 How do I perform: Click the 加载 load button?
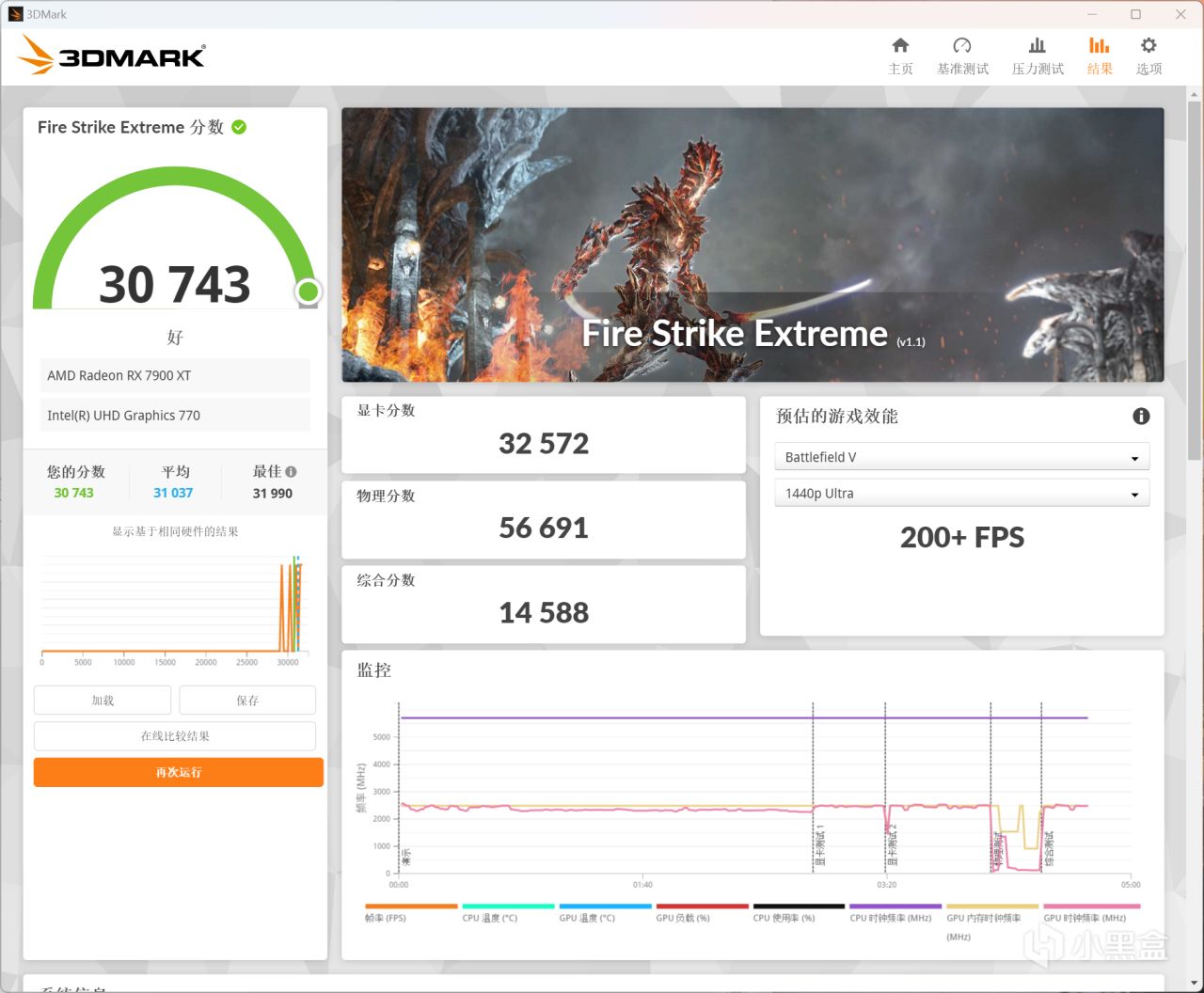tap(103, 701)
